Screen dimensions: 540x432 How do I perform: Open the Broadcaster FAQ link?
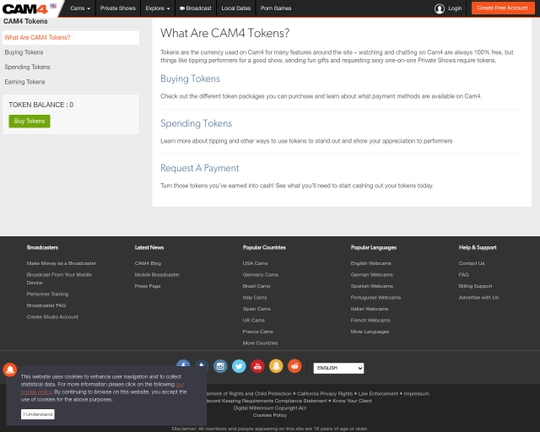click(46, 306)
